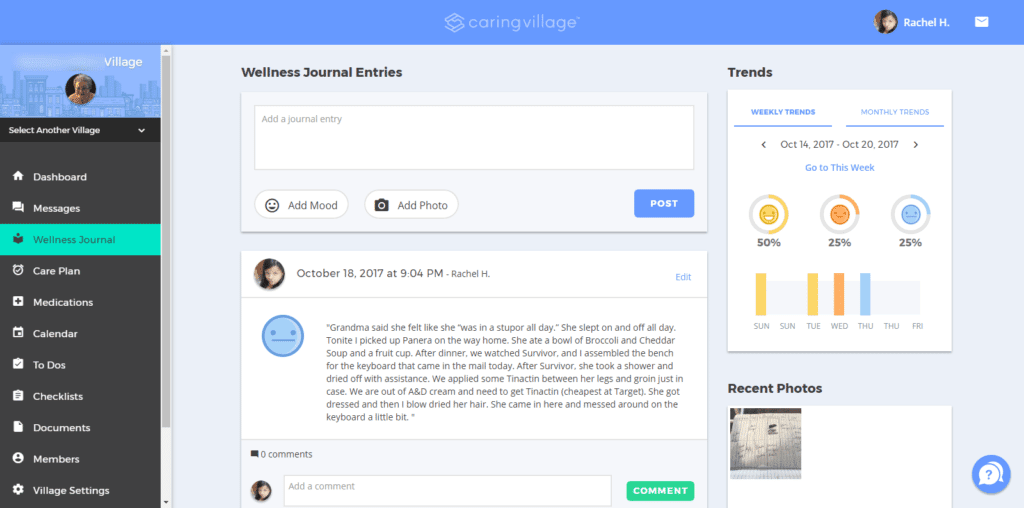Click the POST button
Viewport: 1024px width, 508px height.
coord(664,204)
